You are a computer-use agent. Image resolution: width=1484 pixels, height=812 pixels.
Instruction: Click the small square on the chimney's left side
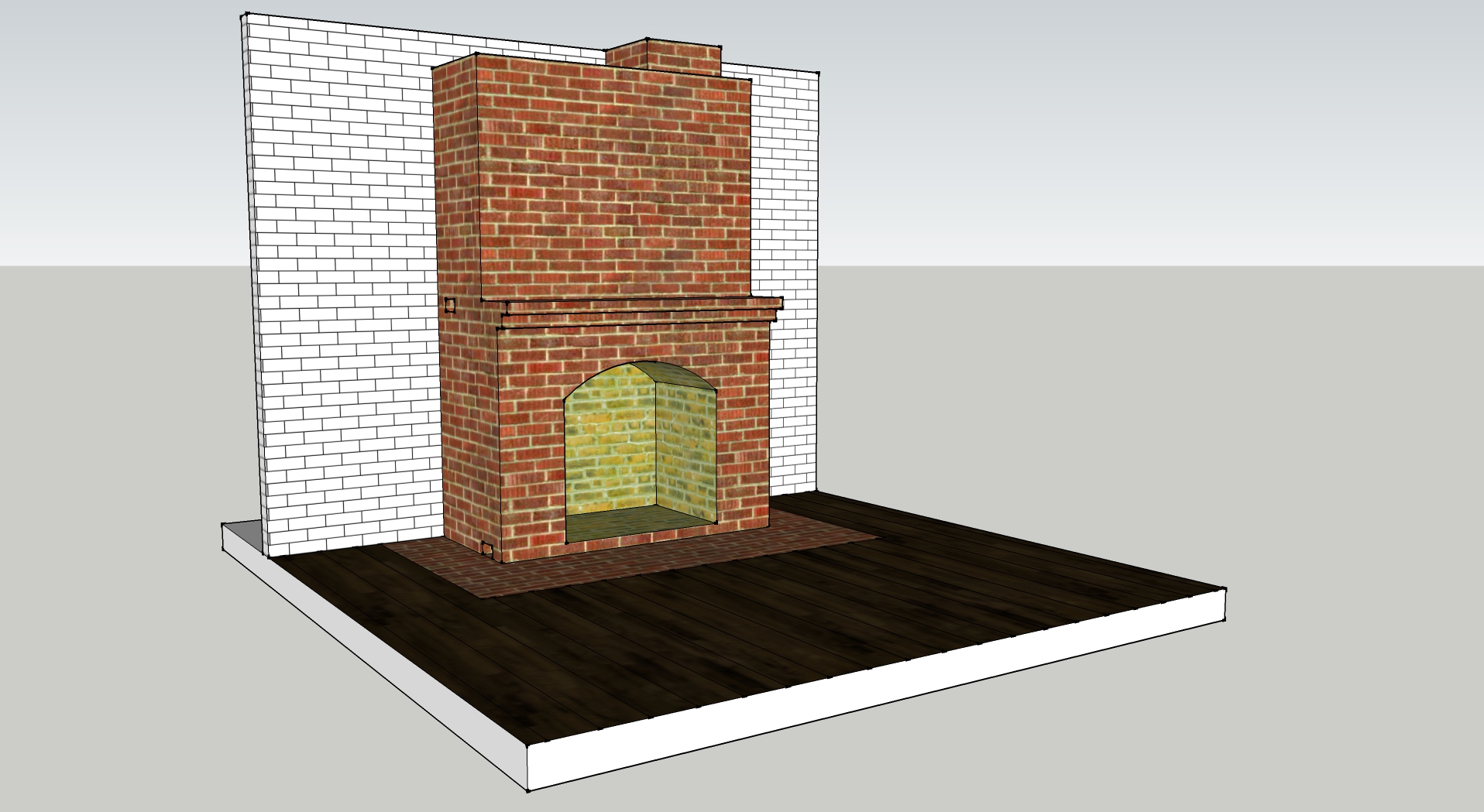450,305
